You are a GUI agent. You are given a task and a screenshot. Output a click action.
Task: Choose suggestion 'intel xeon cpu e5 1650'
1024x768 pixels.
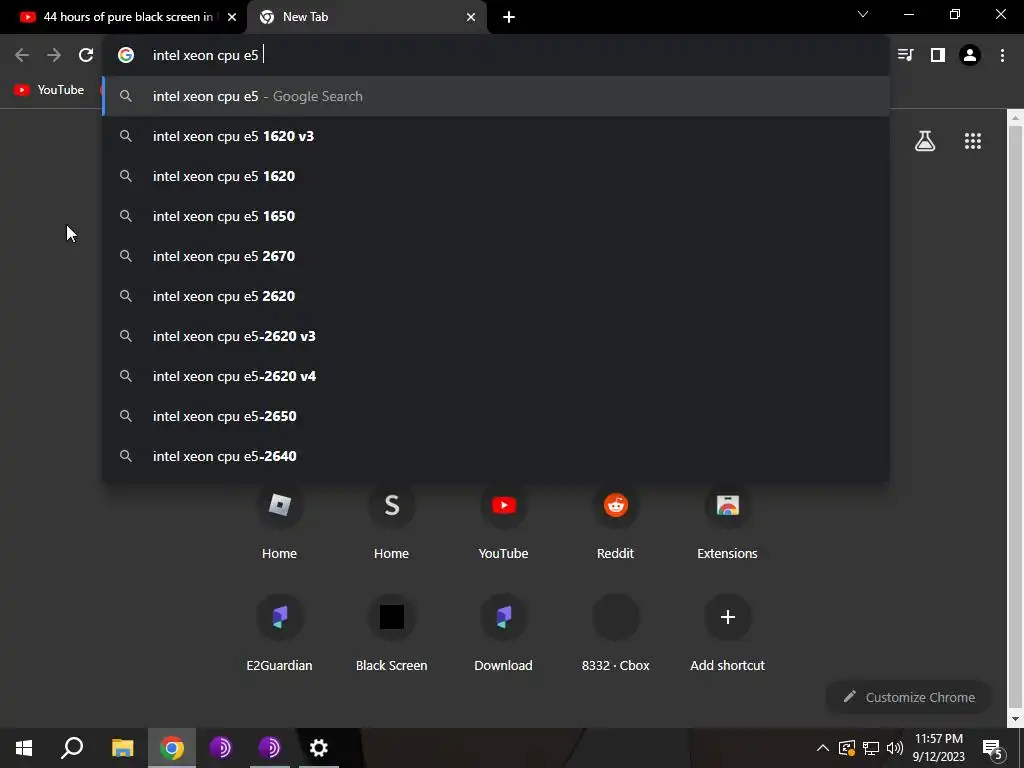(496, 216)
